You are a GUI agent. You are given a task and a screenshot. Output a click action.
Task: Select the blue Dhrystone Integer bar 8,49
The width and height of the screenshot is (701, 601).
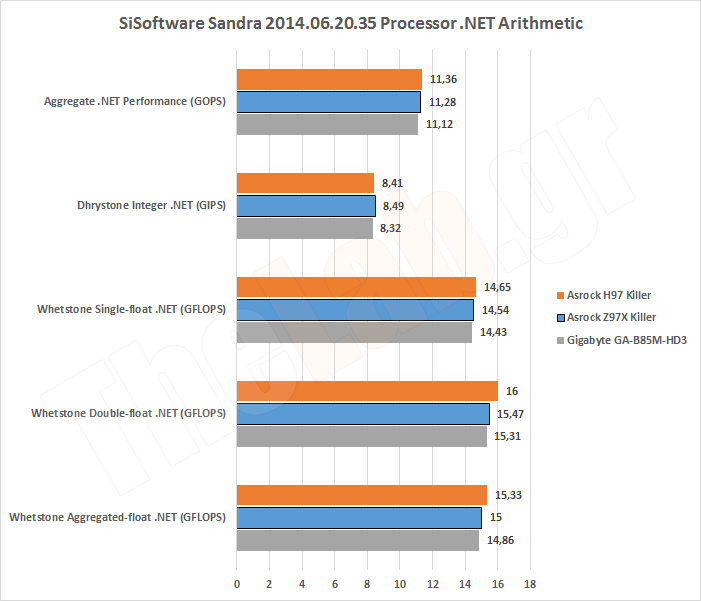click(306, 205)
